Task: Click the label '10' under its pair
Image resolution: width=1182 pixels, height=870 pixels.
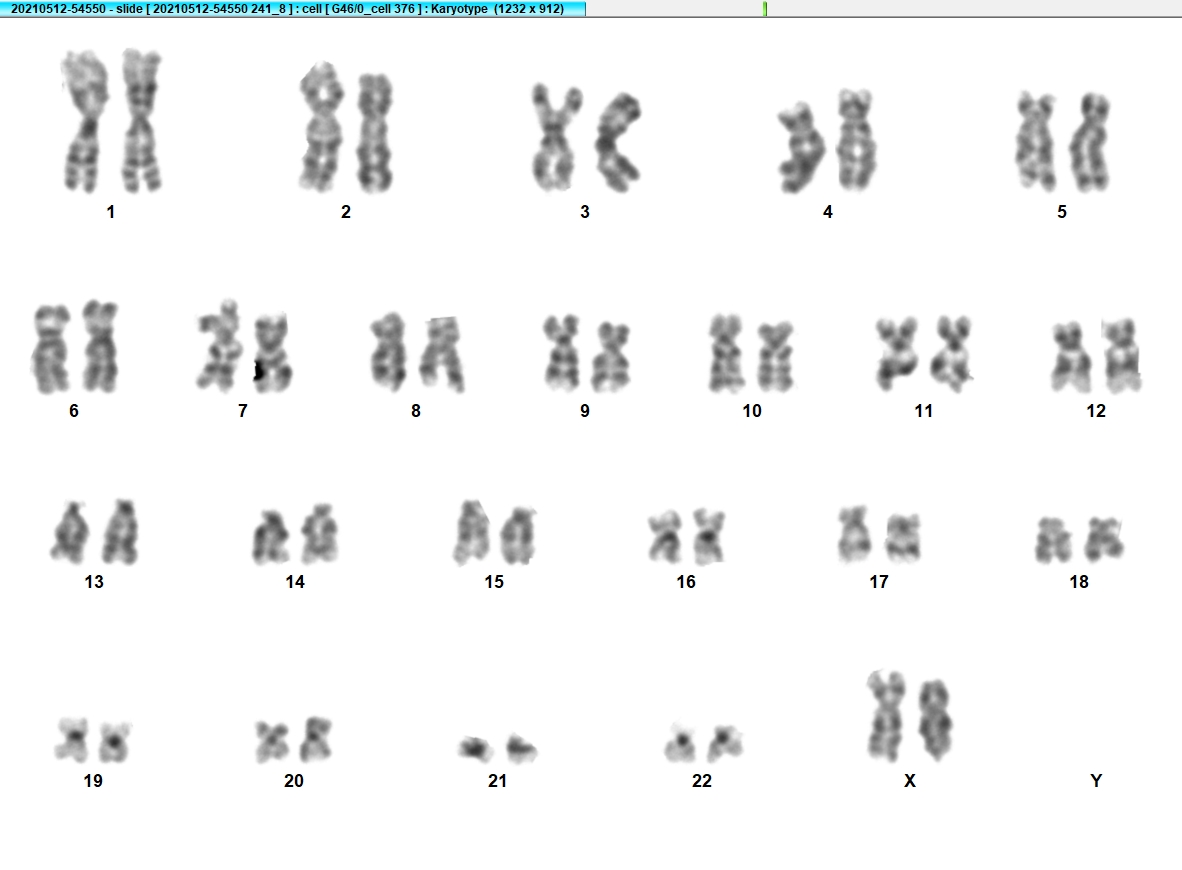Action: tap(752, 411)
